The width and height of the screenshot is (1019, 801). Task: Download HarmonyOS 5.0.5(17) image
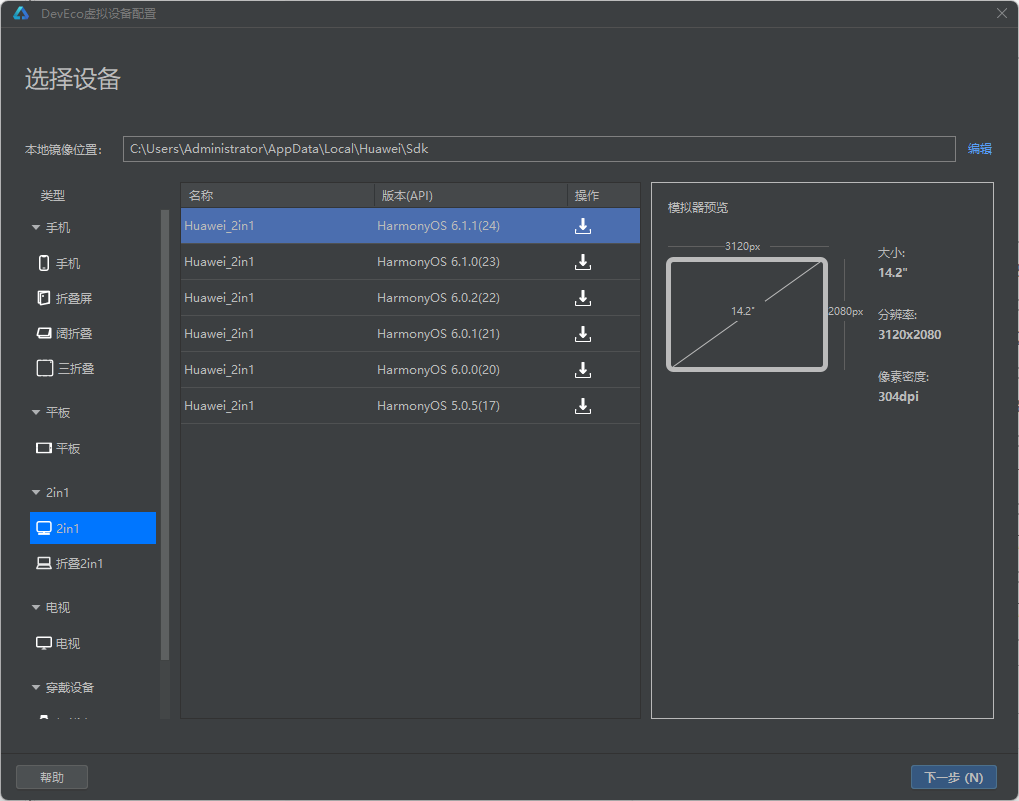[583, 406]
